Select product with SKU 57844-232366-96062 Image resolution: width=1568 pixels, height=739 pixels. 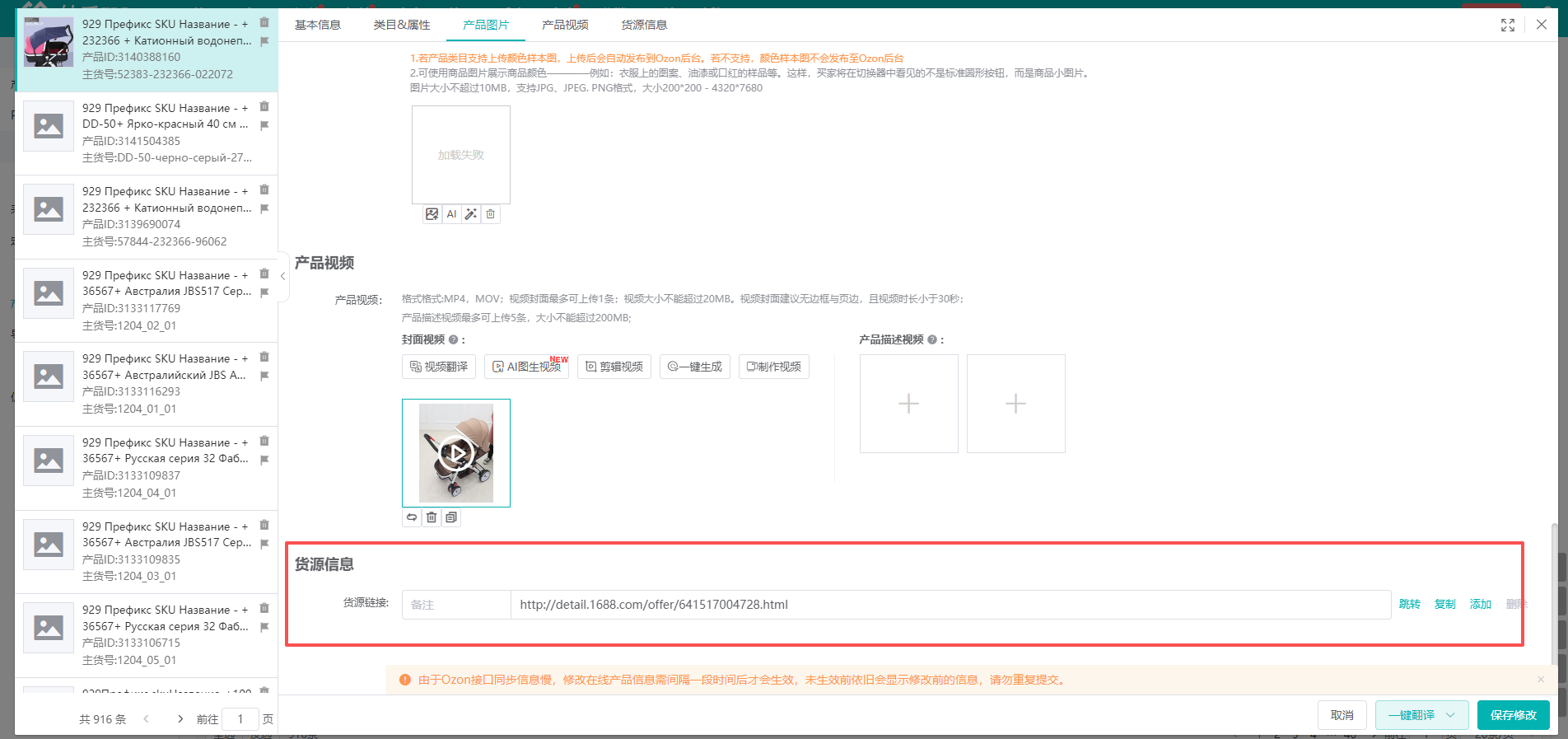(x=147, y=217)
